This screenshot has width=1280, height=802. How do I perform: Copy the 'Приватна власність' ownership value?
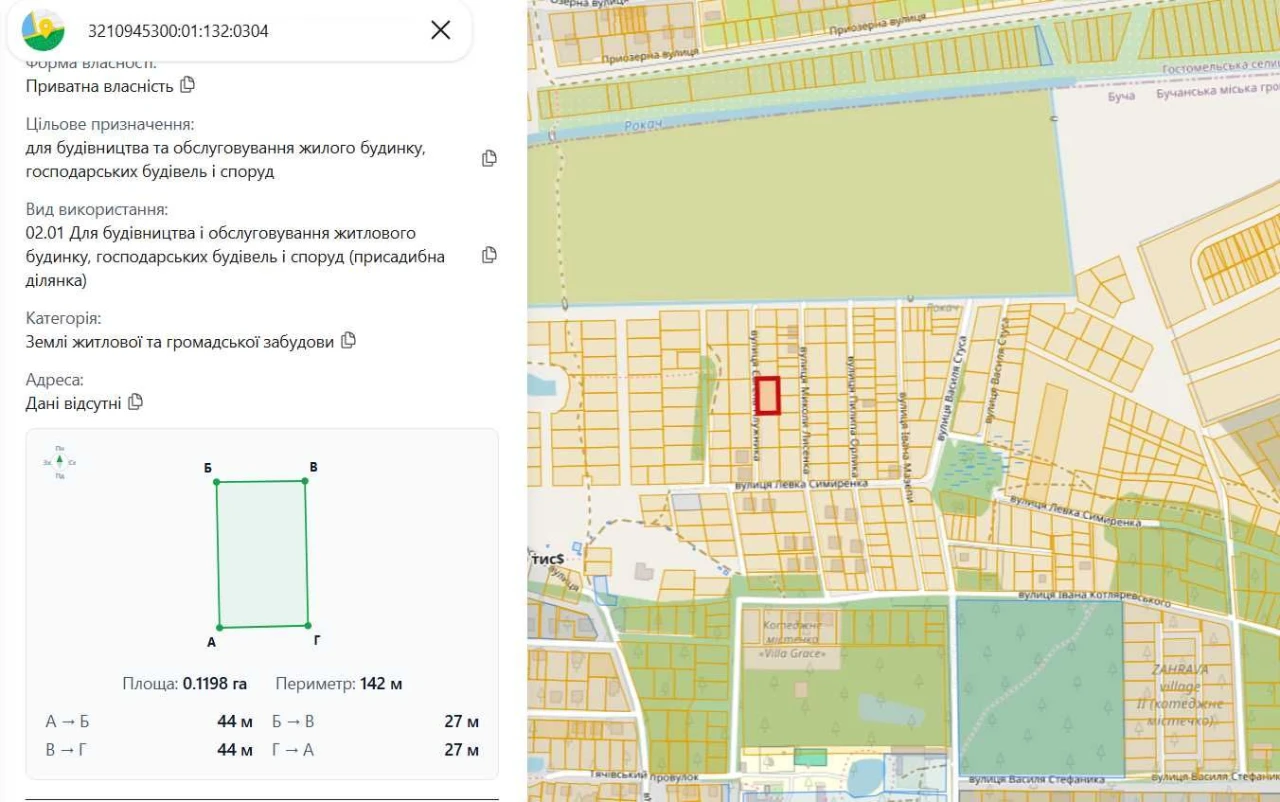pyautogui.click(x=187, y=85)
